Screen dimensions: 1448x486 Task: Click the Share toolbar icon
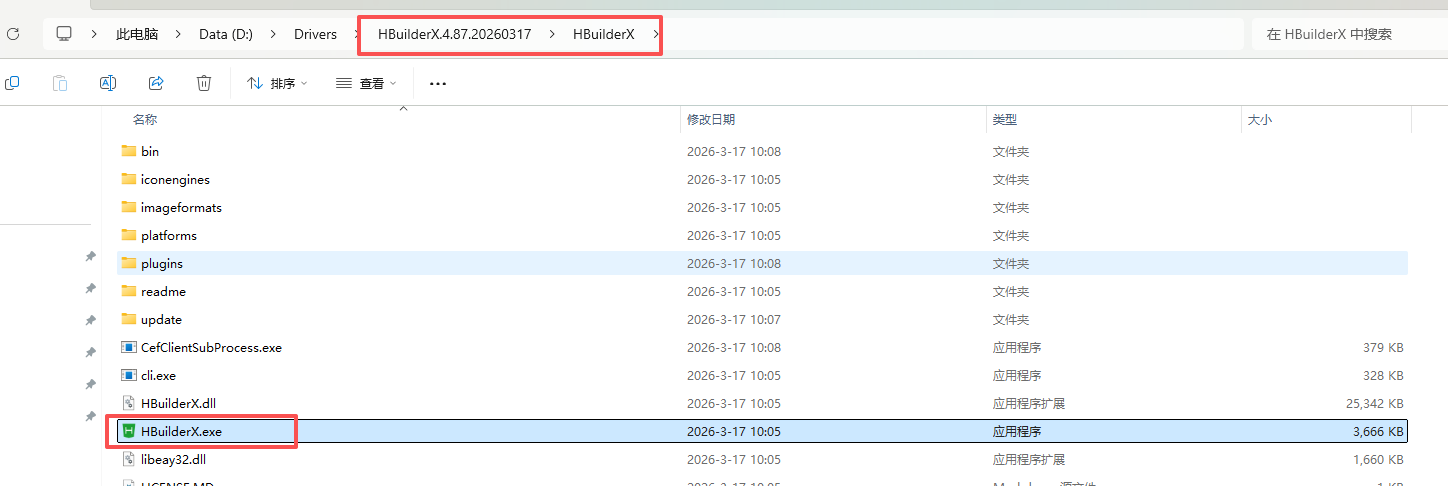156,83
